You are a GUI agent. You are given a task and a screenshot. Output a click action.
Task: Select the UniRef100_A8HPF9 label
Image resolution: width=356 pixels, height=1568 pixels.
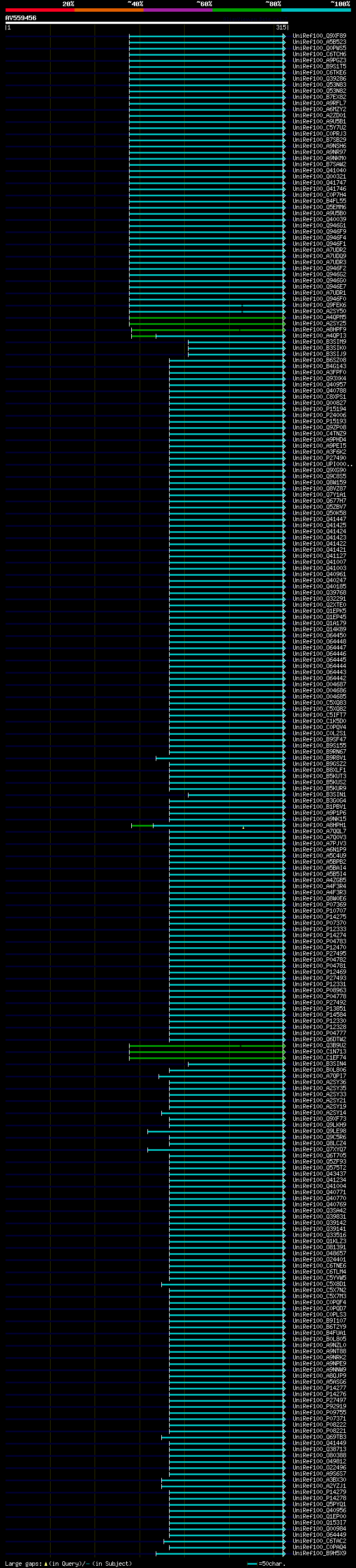[319, 329]
